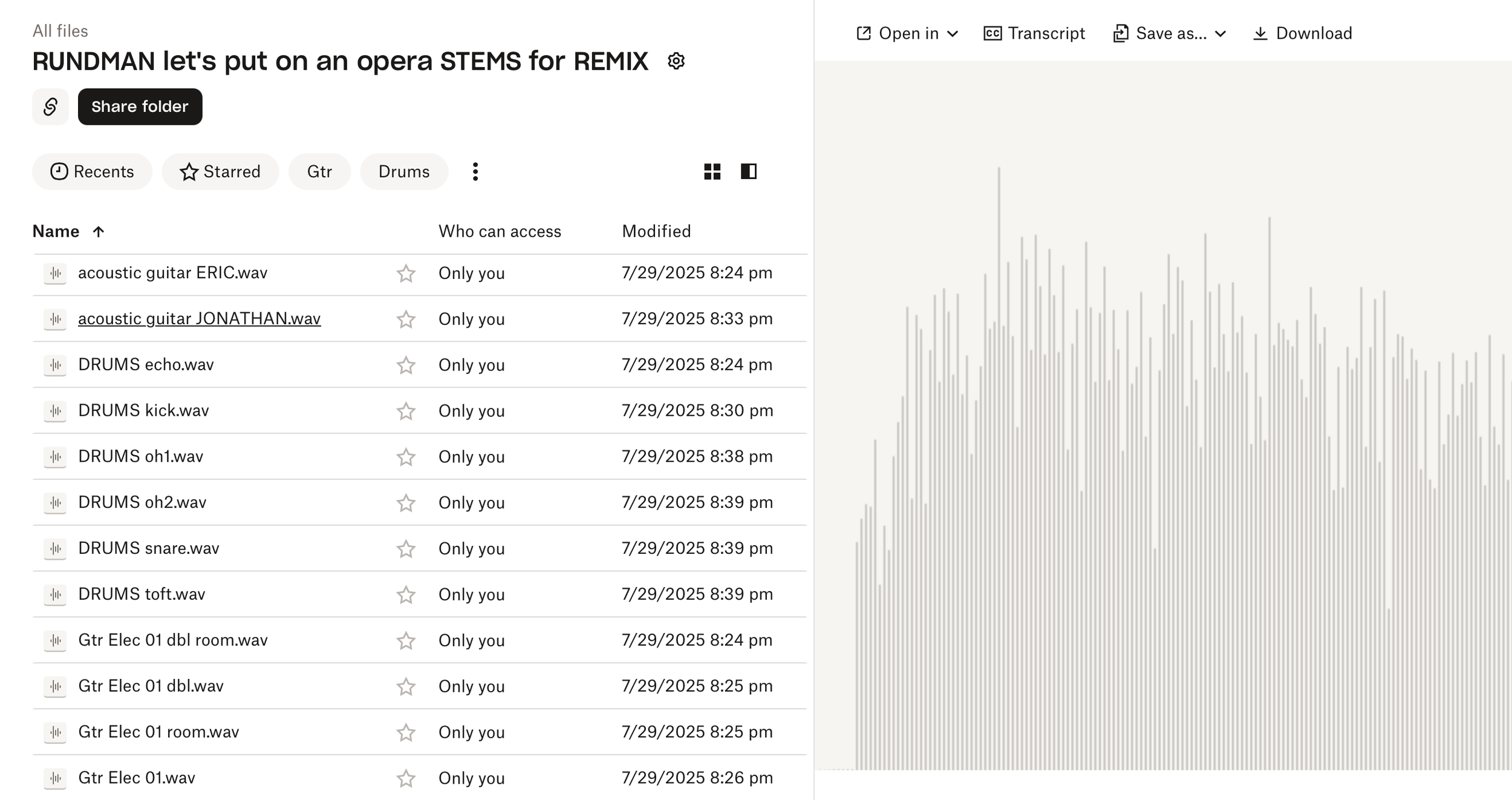Star the acoustic guitar ERIC.wav file
The height and width of the screenshot is (800, 1512).
pos(406,274)
